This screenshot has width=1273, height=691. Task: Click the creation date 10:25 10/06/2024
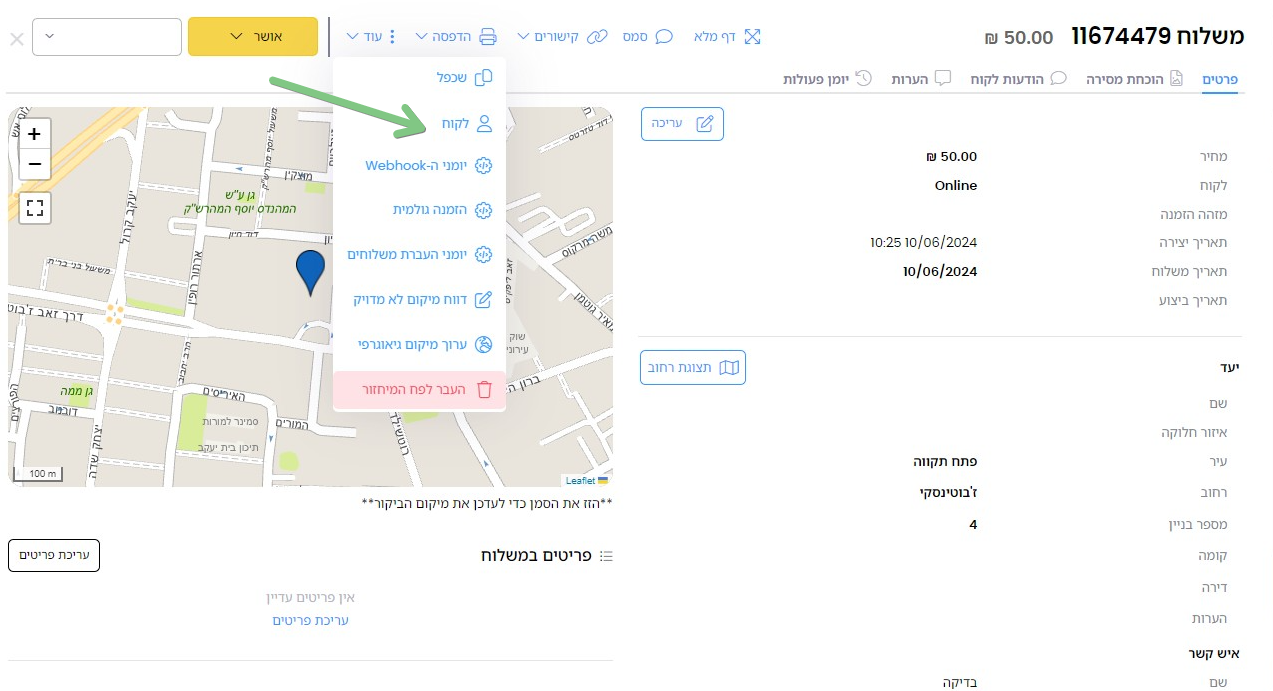923,243
